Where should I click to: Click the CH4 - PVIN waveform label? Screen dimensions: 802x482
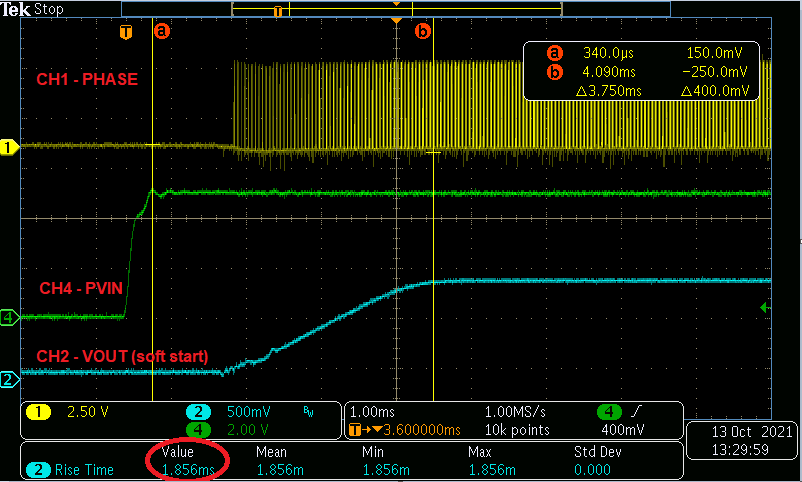coord(81,288)
